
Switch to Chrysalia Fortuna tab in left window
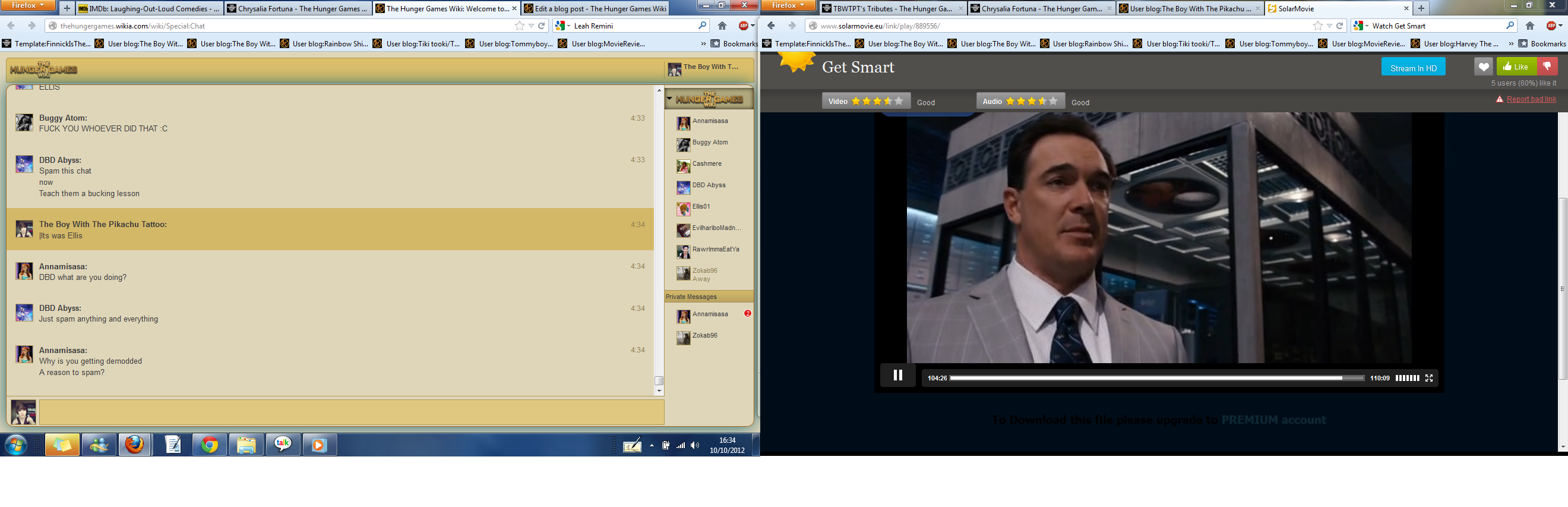pos(298,8)
